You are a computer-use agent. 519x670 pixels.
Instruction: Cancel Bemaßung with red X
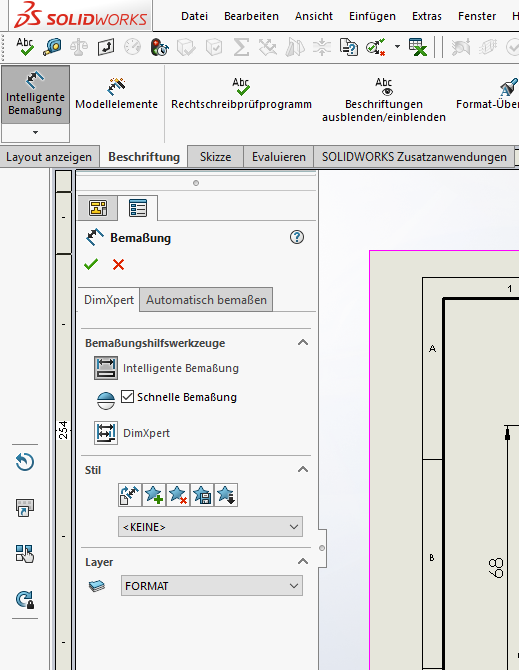[118, 264]
